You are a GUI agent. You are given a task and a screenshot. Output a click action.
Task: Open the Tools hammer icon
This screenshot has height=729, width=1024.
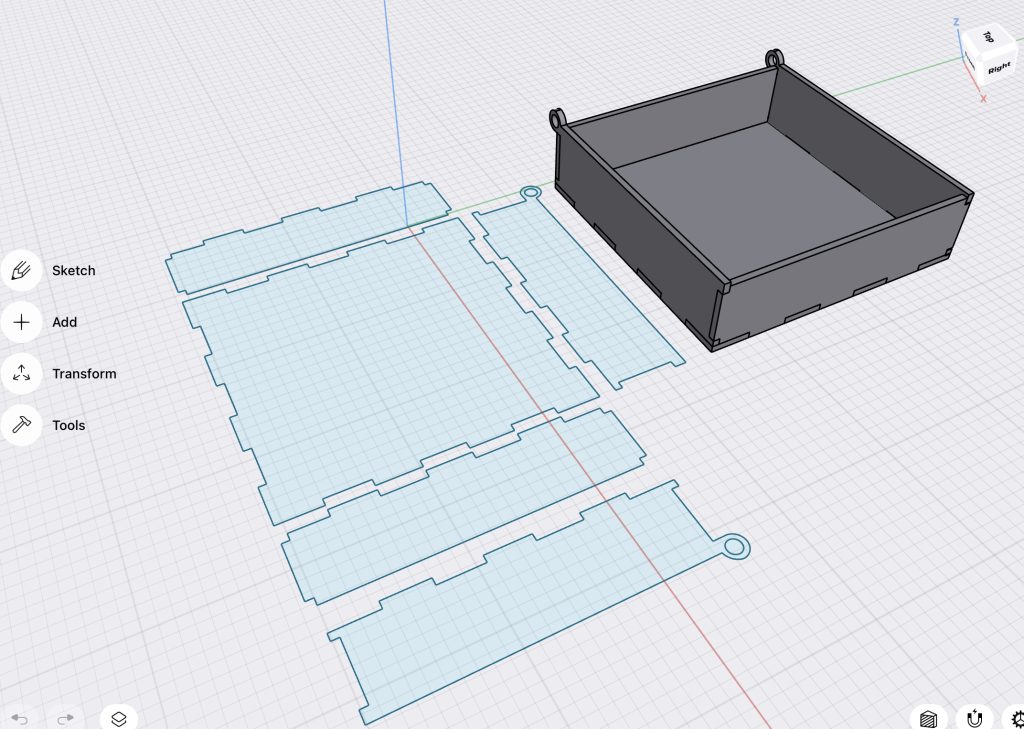click(21, 425)
